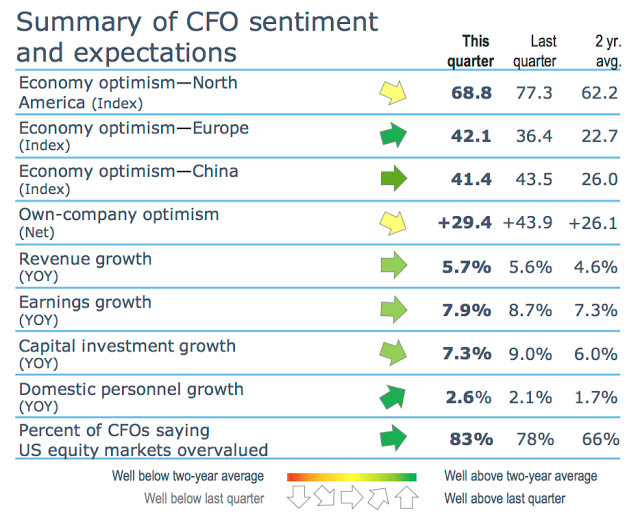Click 'Well above two-year average' legend text
Viewport: 640px width, 517px height.
click(x=520, y=476)
